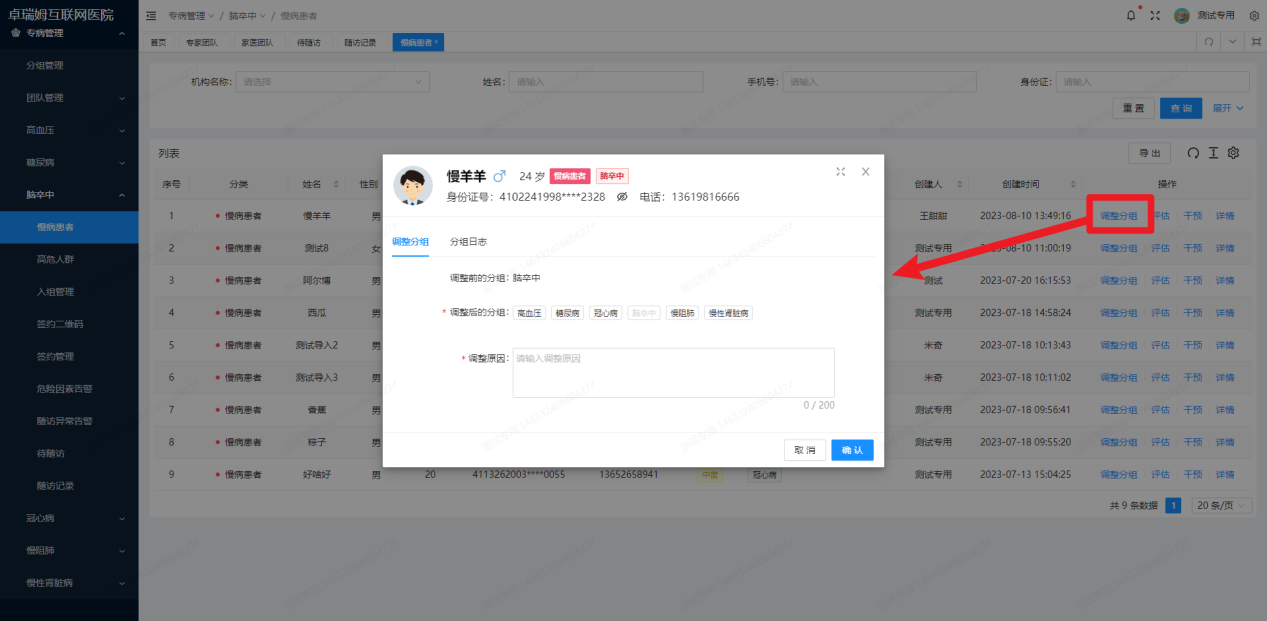Expand 团队管理 in the sidebar
1267x621 pixels.
(69, 98)
